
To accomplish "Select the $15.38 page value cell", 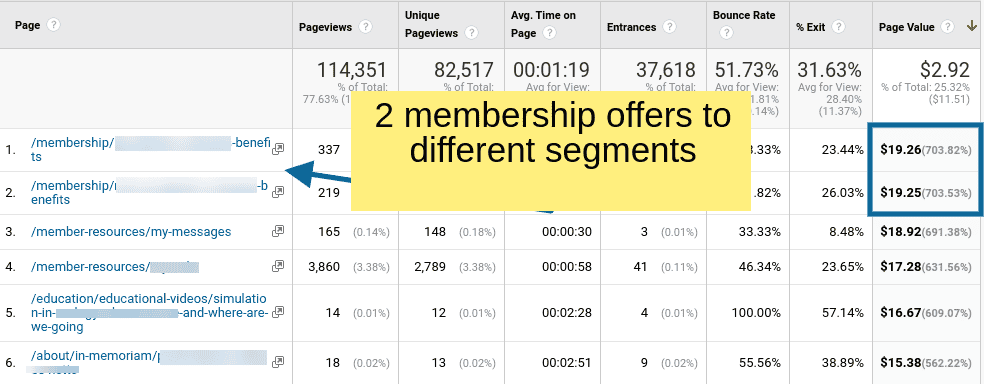I will pyautogui.click(x=926, y=362).
